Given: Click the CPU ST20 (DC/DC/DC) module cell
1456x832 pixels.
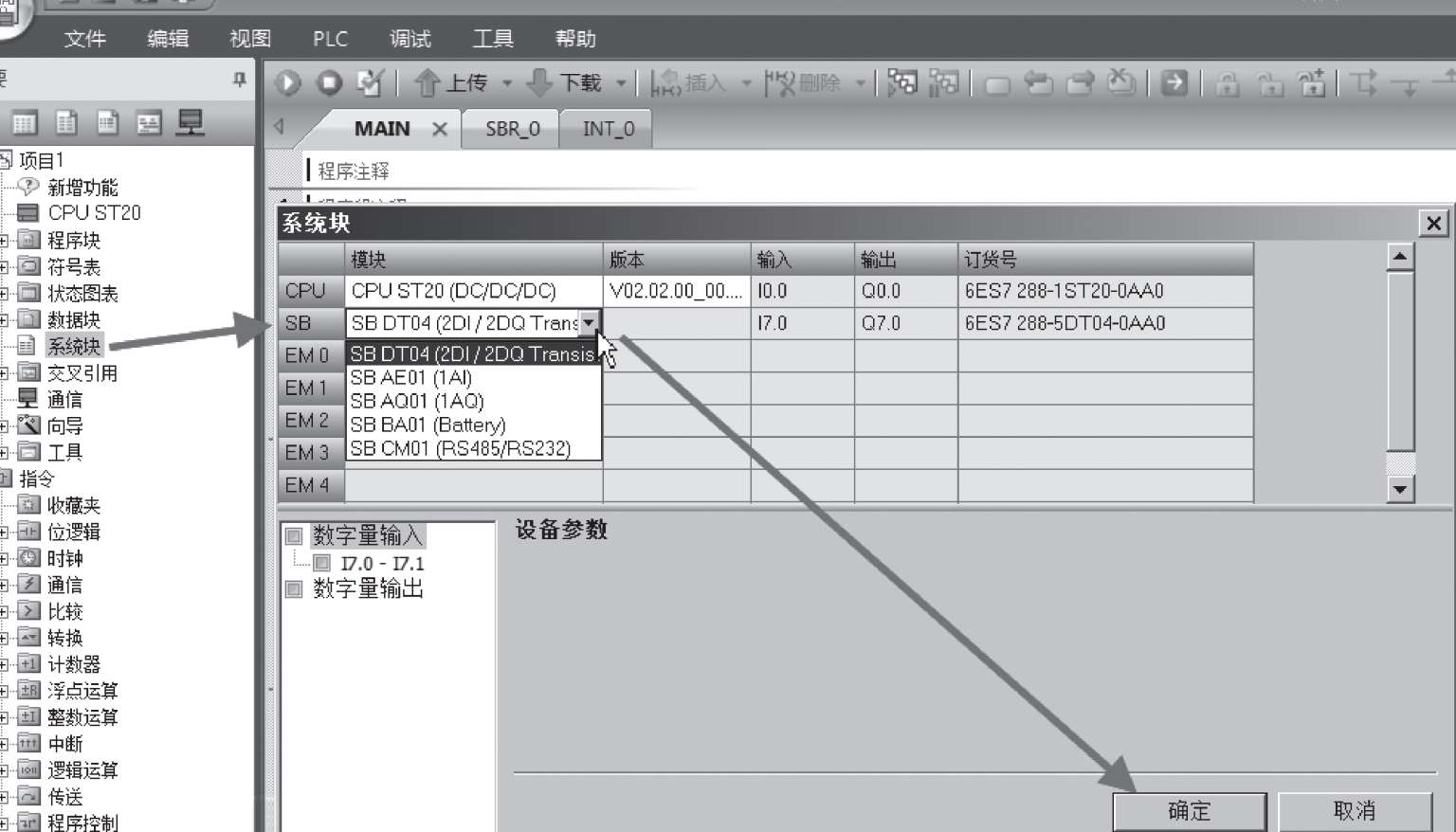Looking at the screenshot, I should (x=474, y=291).
